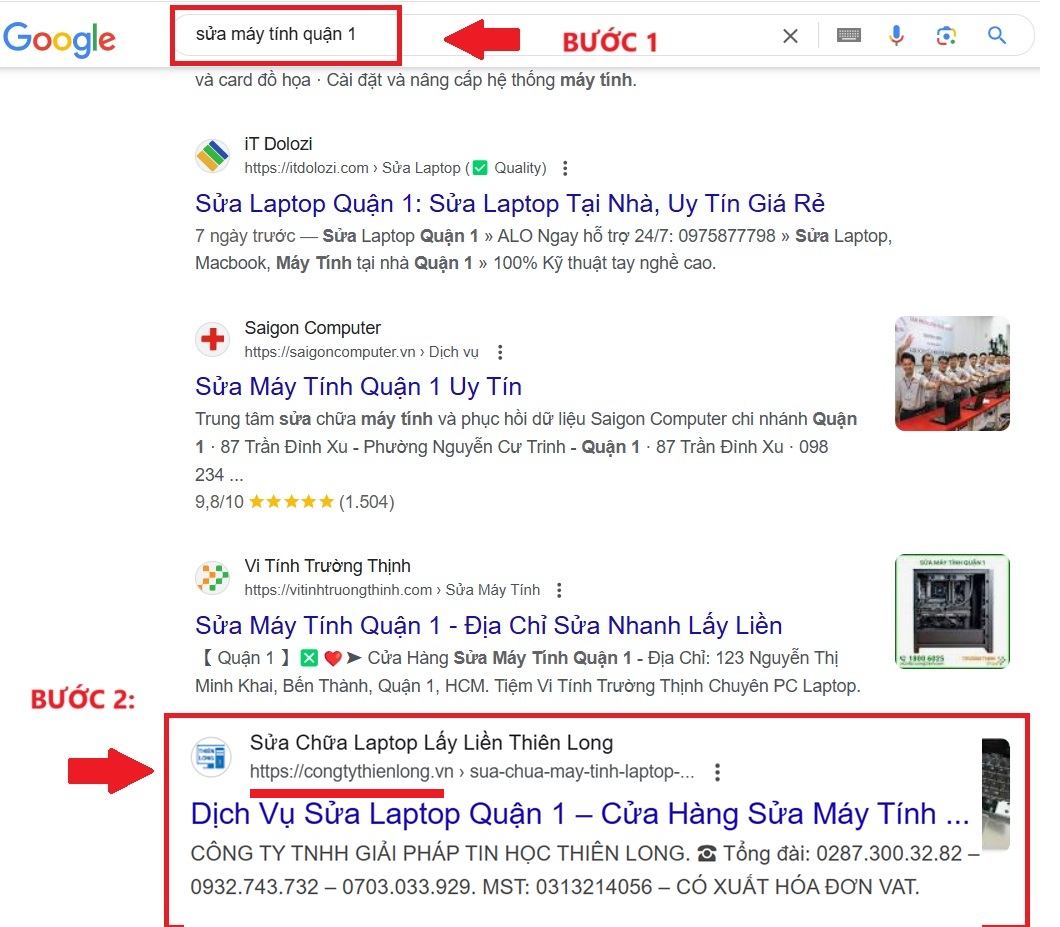Click the Saigon Computer red cross favicon

tap(212, 340)
